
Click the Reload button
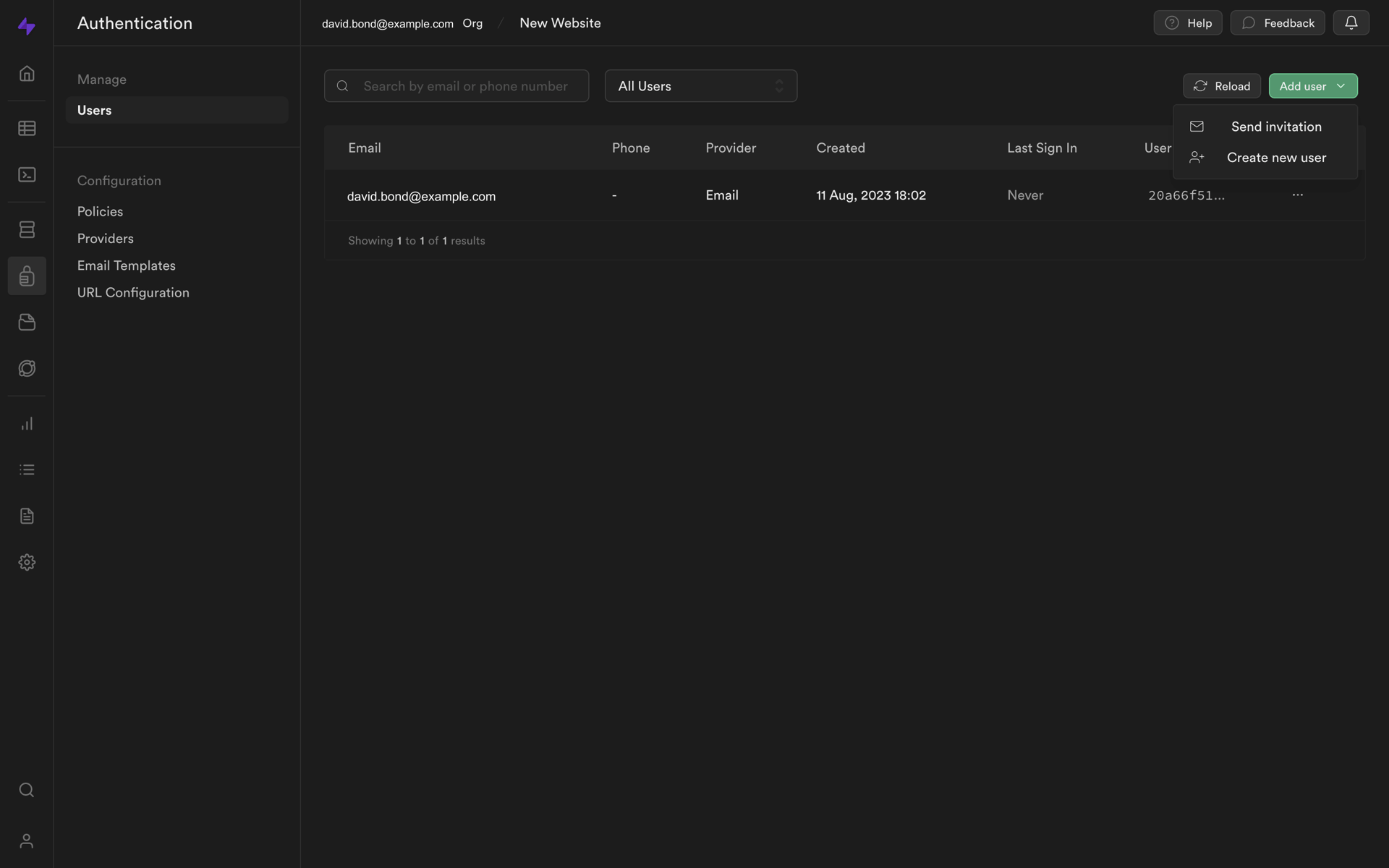[x=1221, y=86]
